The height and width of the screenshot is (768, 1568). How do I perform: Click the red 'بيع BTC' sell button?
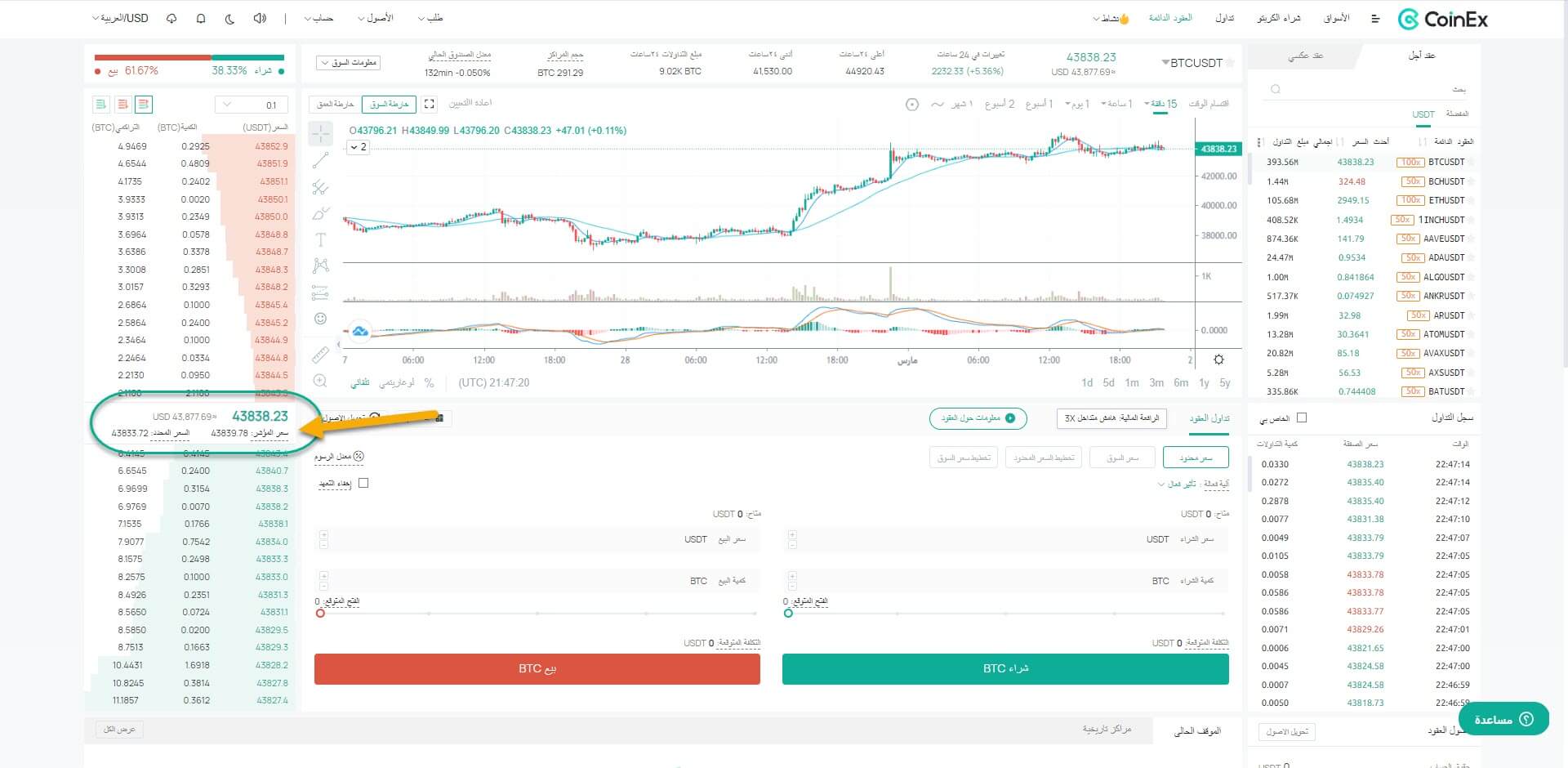[537, 668]
